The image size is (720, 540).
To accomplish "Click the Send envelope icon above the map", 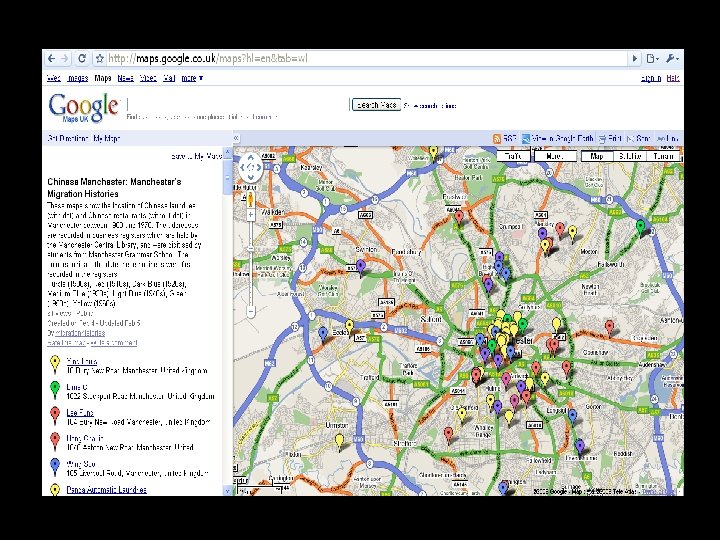I will (630, 138).
